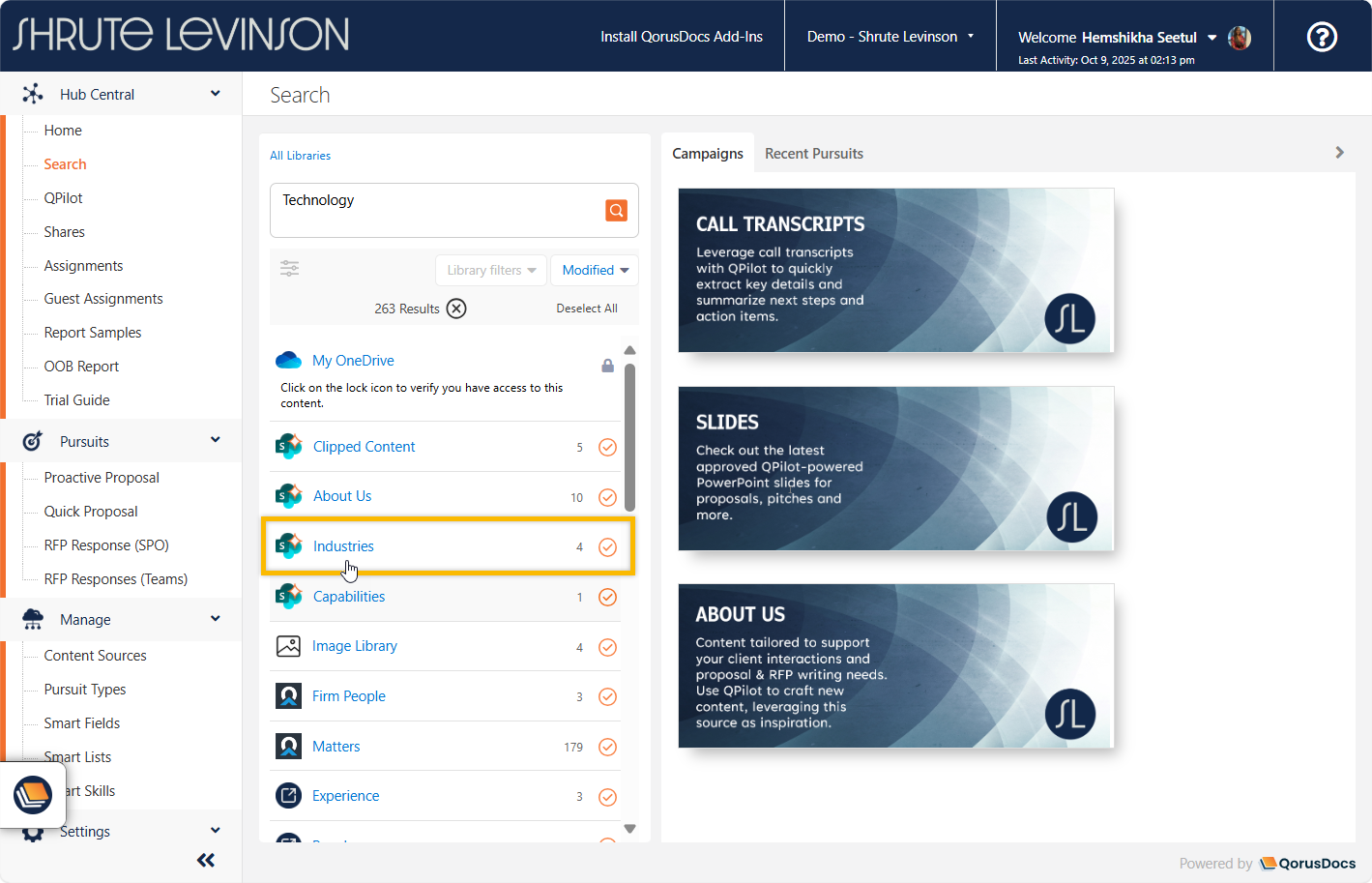Screen dimensions: 1372x883
Task: Click the orange search magnifier button
Action: pos(616,210)
